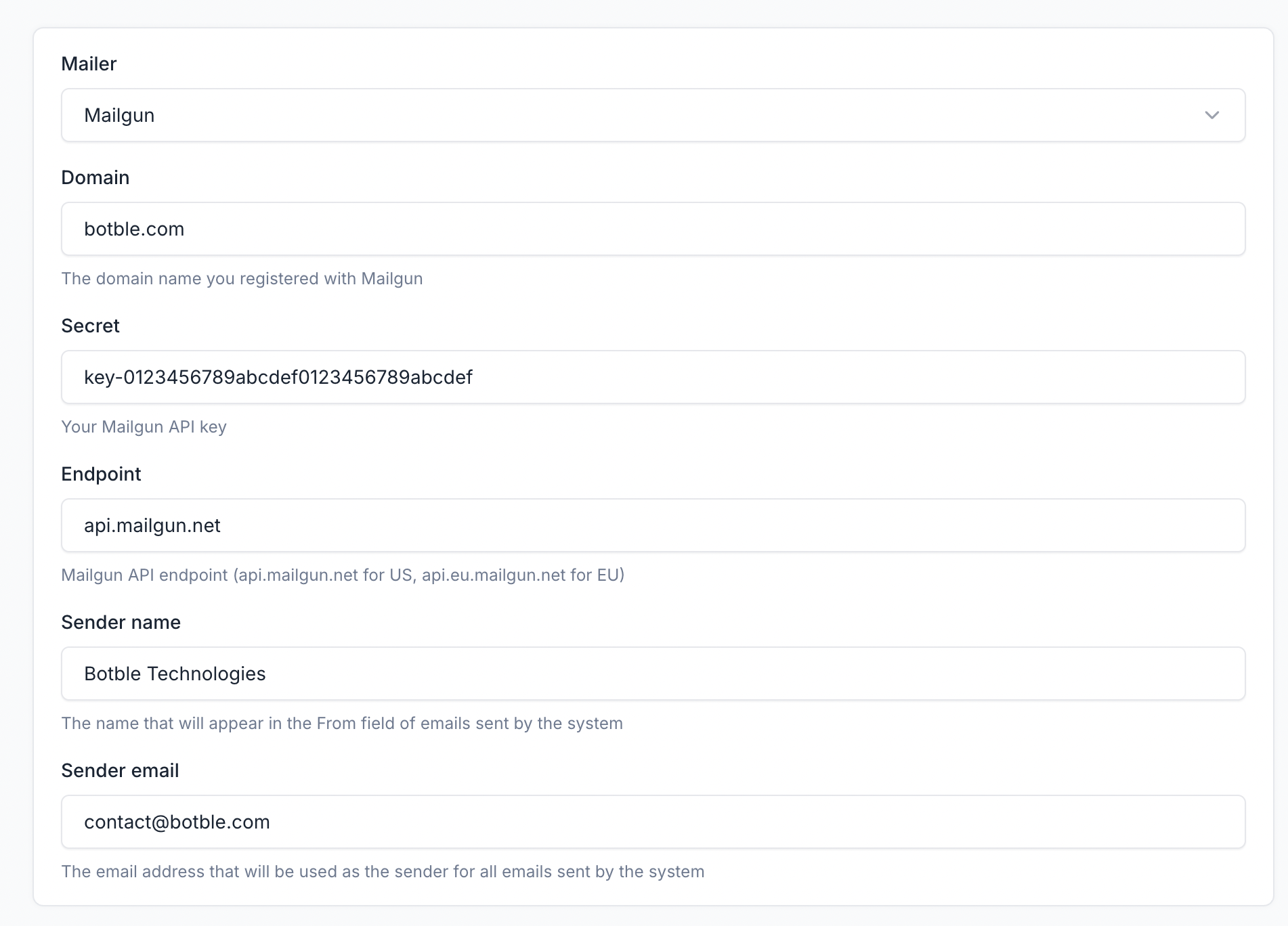Click the Domain field label
Viewport: 1288px width, 926px height.
(x=95, y=177)
